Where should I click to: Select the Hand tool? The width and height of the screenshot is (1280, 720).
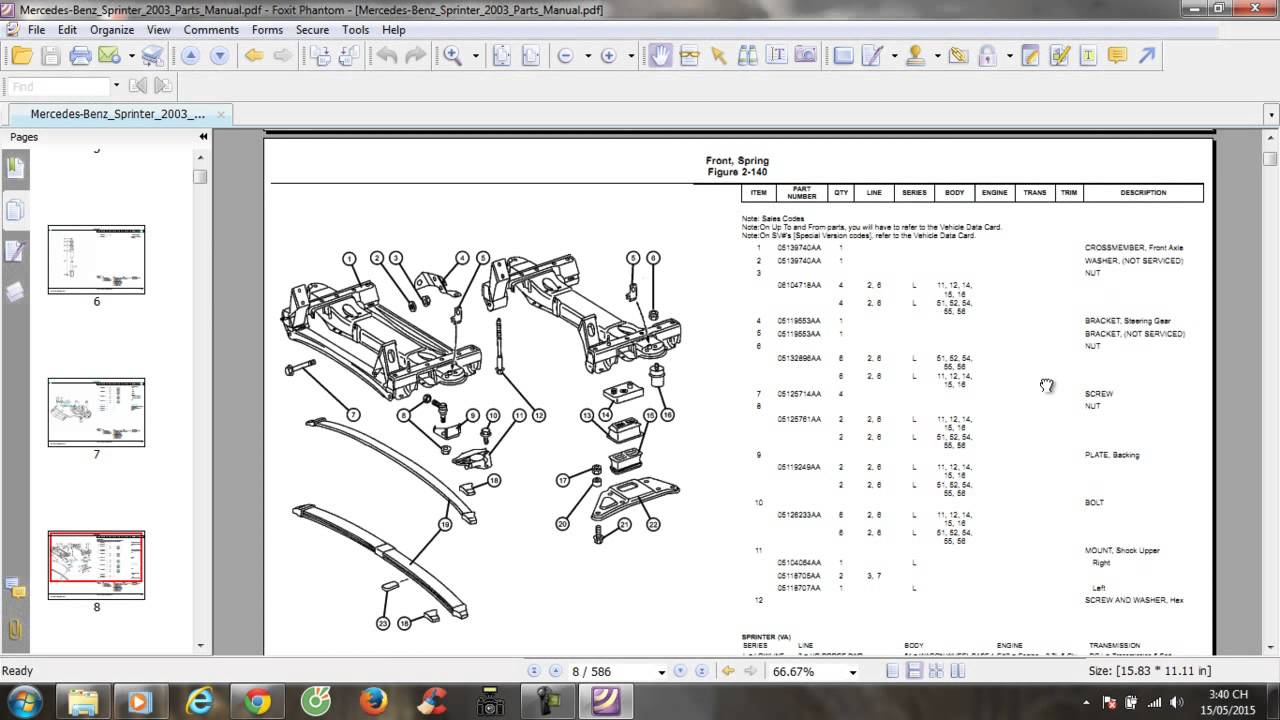[x=659, y=56]
